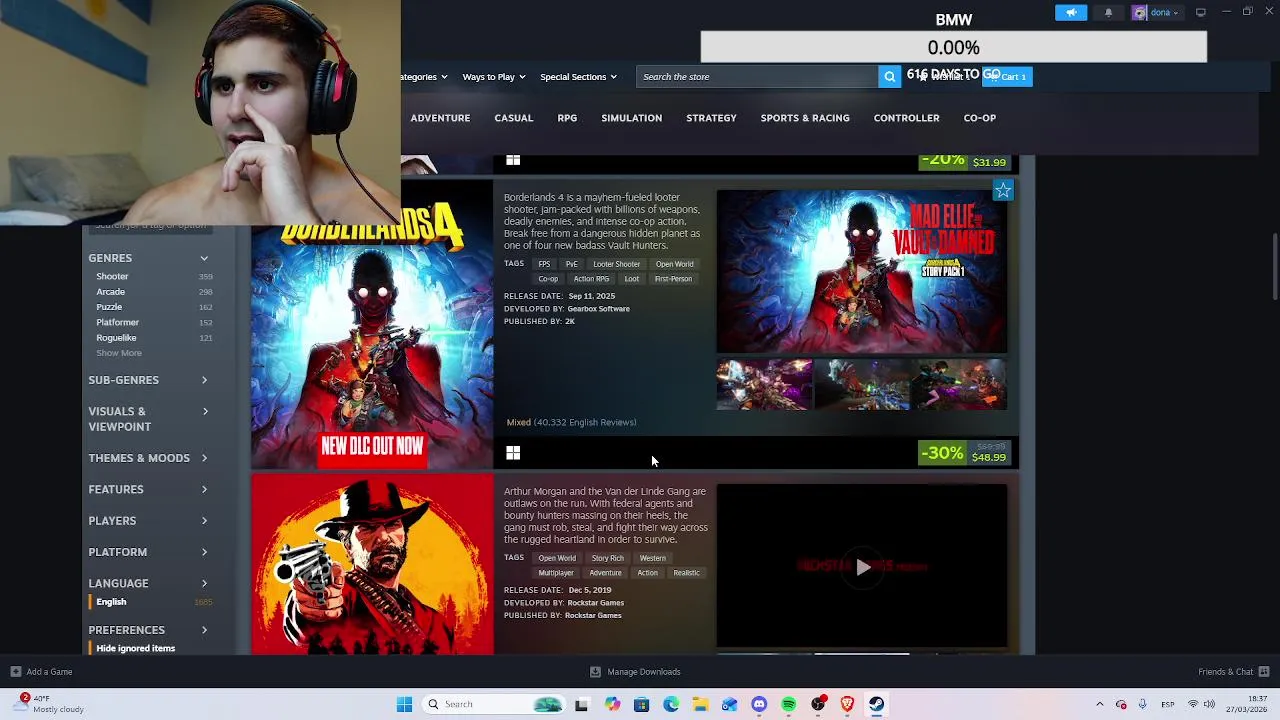Toggle the Roguelike genre filter
Screen dimensions: 1280x720
click(153, 338)
